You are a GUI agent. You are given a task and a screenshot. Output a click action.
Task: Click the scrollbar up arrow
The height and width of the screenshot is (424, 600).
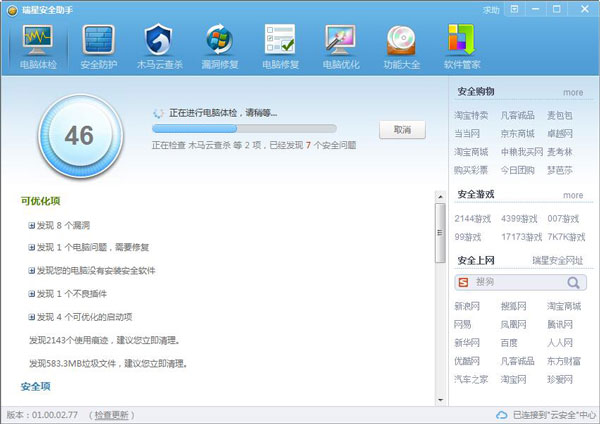point(440,197)
